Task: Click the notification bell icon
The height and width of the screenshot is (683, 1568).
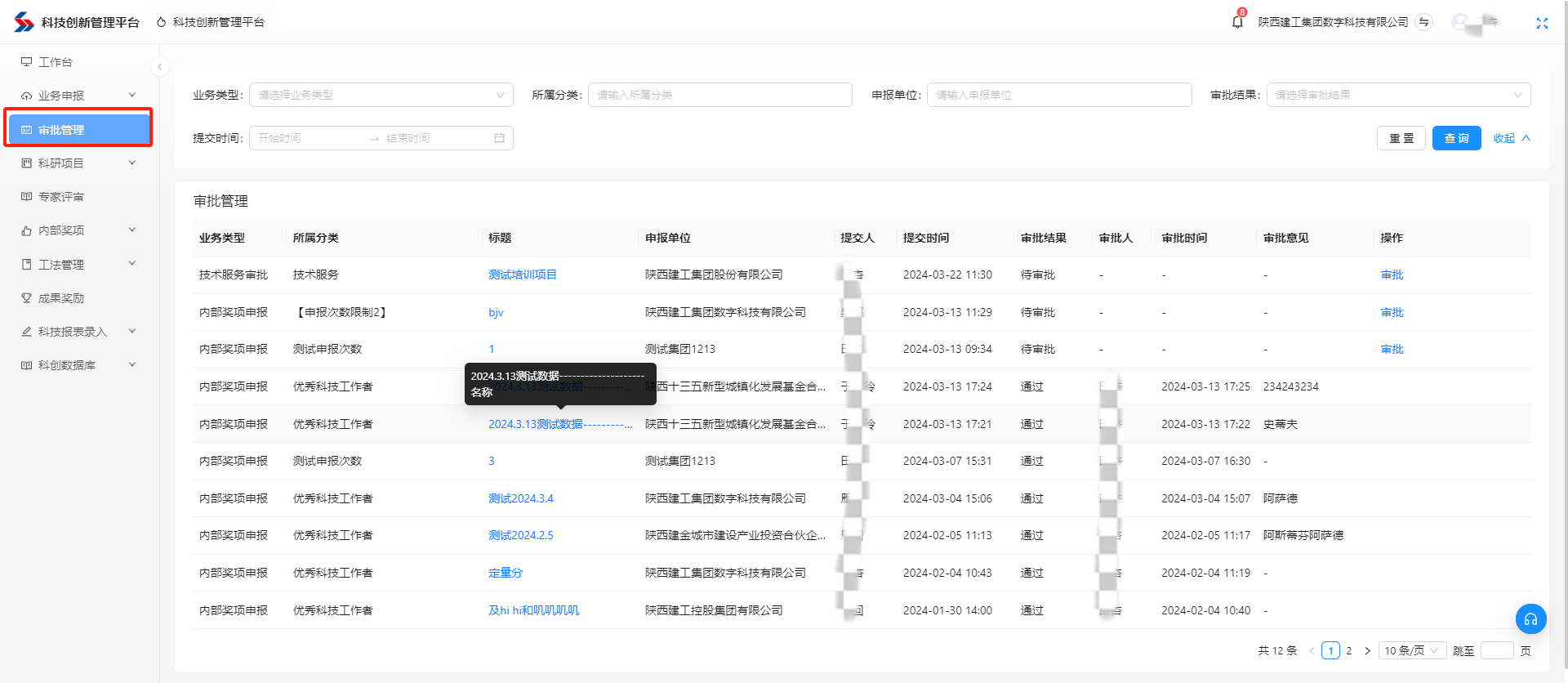Action: (1236, 22)
